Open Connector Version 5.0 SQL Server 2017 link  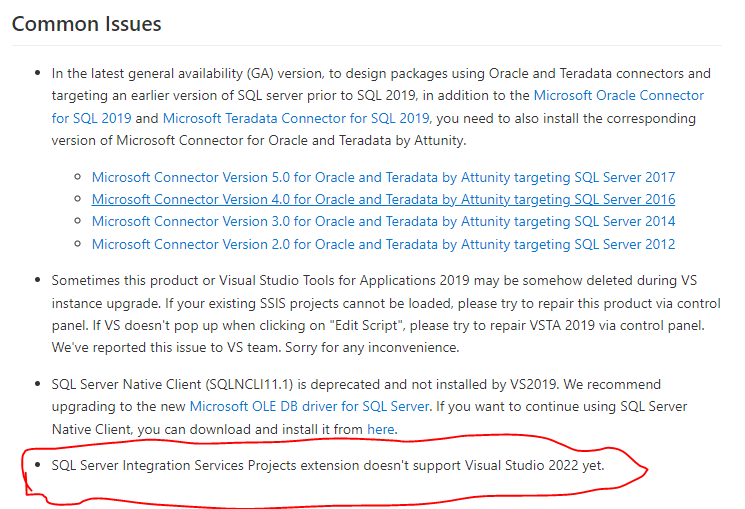coord(383,177)
